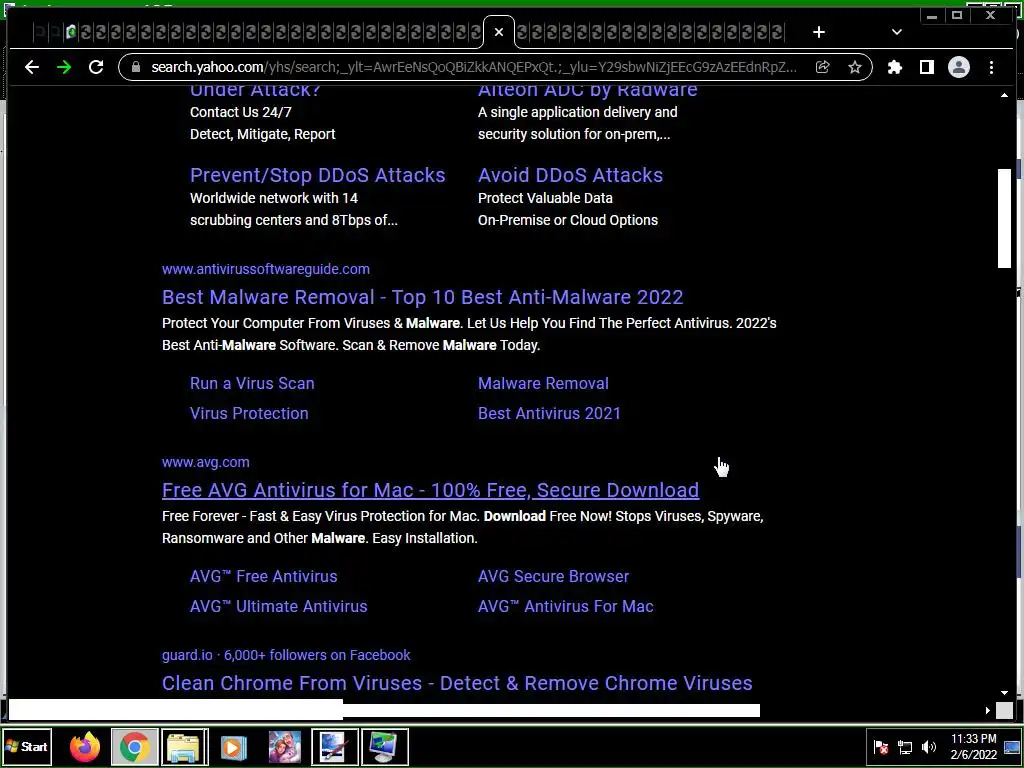Open the Chrome three-dot menu
Viewport: 1024px width, 768px height.
tap(991, 67)
